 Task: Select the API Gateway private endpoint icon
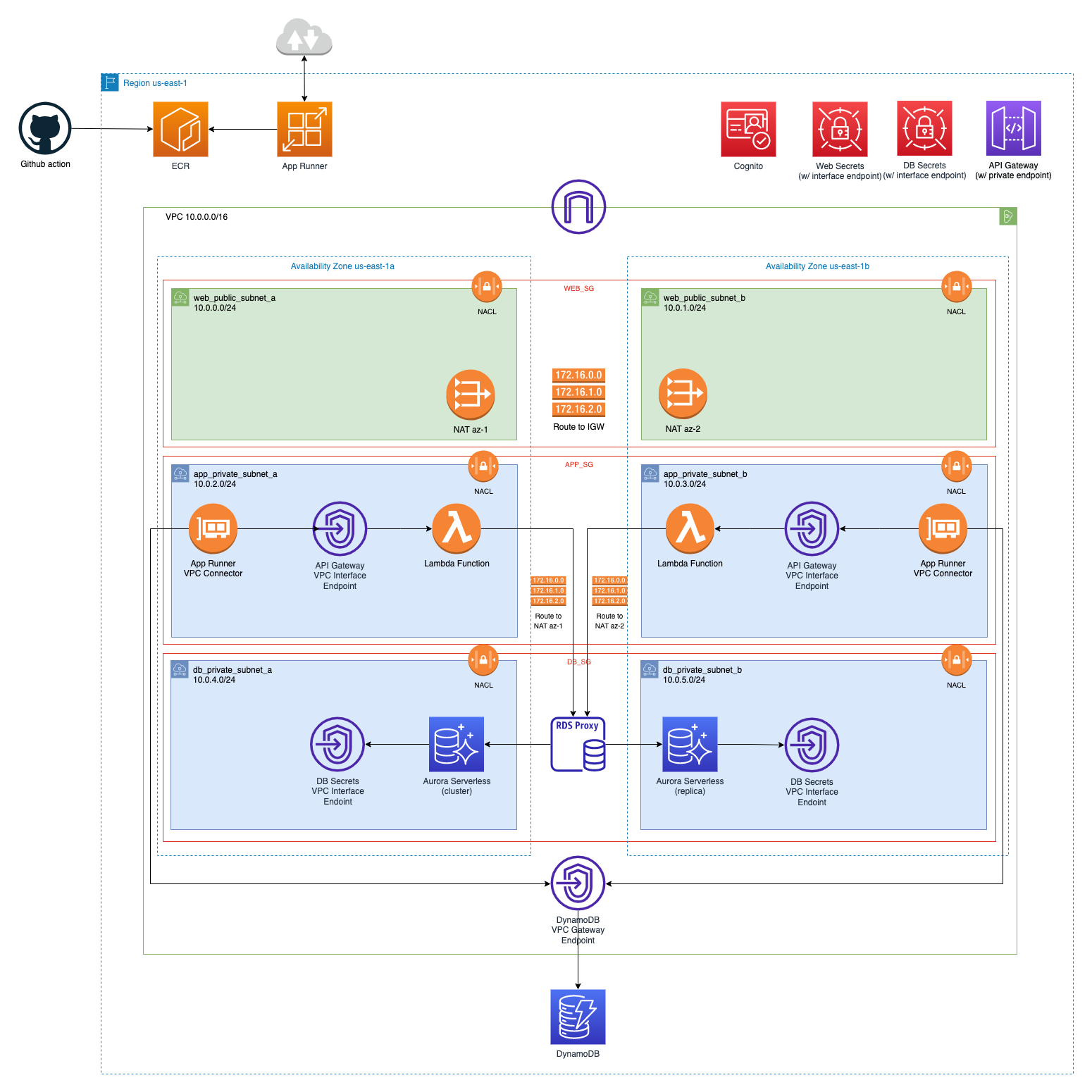[1014, 128]
